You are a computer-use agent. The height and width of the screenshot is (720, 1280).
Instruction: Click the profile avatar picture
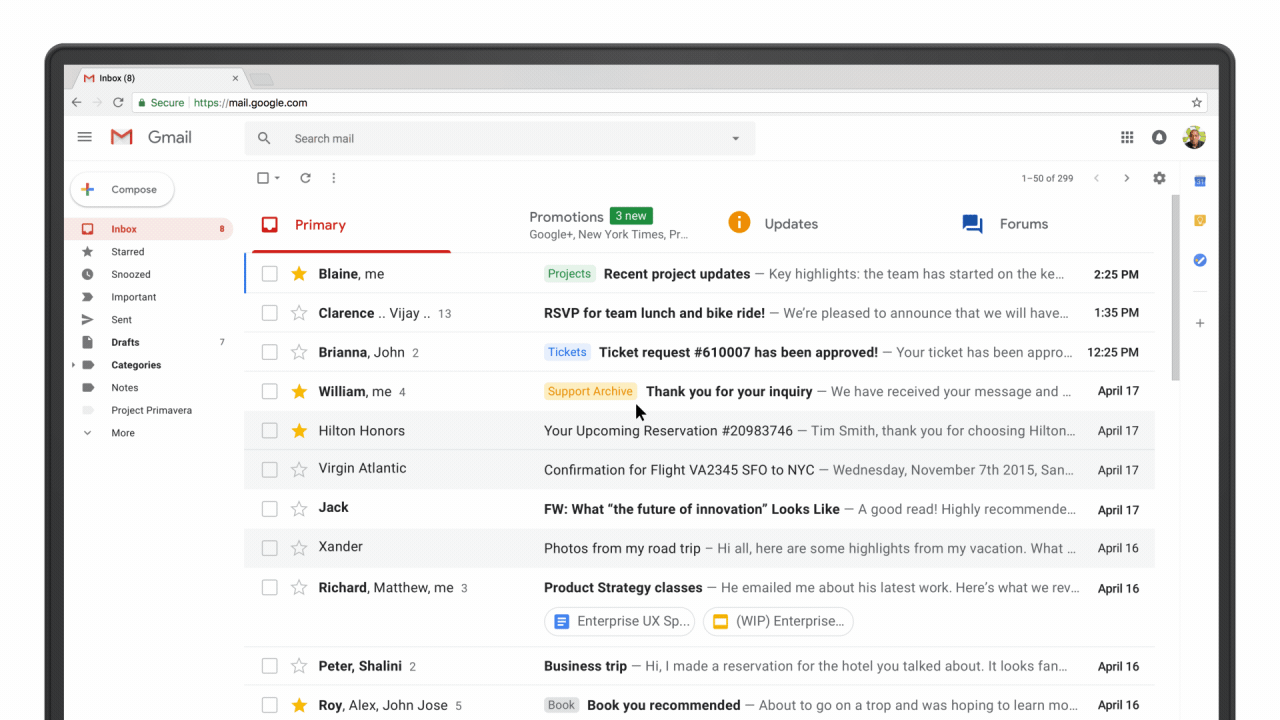click(1194, 137)
